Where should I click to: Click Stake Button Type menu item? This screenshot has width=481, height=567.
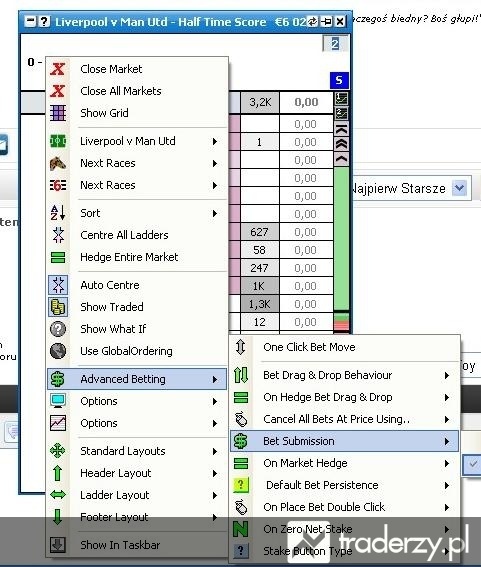click(344, 551)
